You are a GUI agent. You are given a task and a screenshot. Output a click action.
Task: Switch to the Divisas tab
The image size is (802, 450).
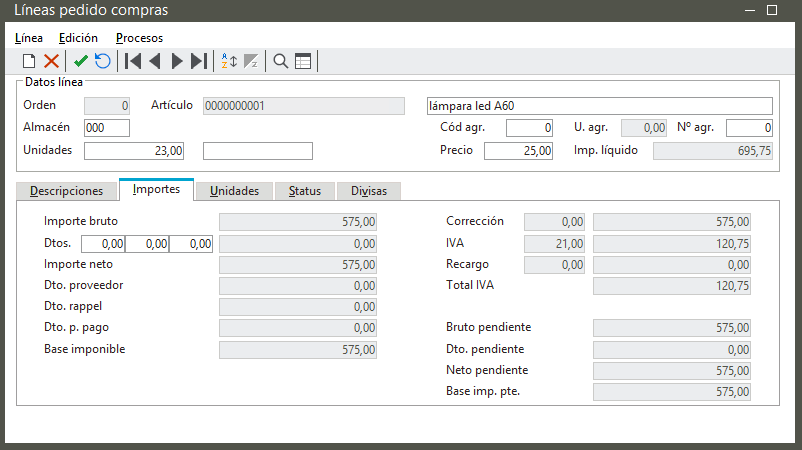tap(369, 191)
